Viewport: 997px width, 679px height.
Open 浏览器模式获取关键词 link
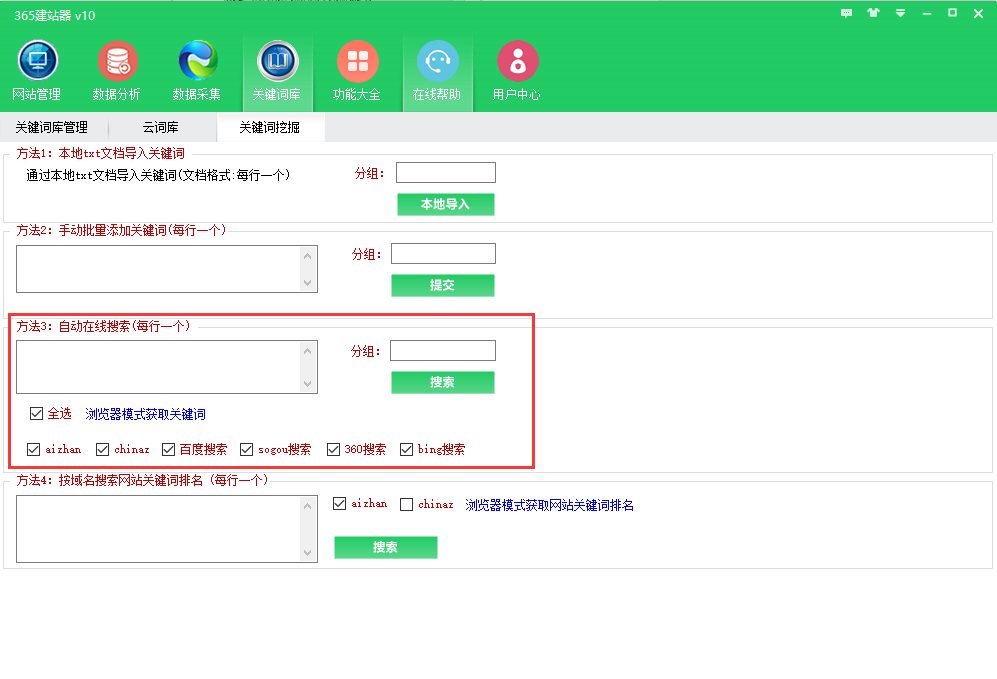(x=146, y=415)
